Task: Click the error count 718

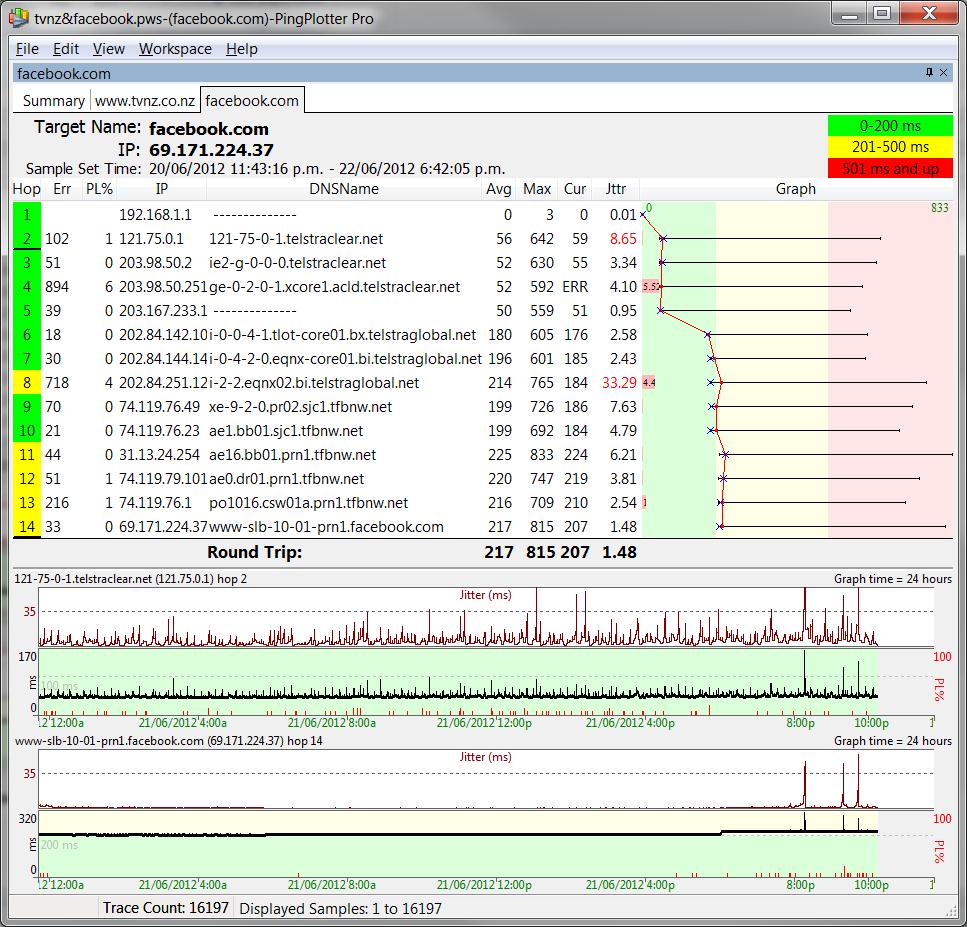Action: point(57,383)
